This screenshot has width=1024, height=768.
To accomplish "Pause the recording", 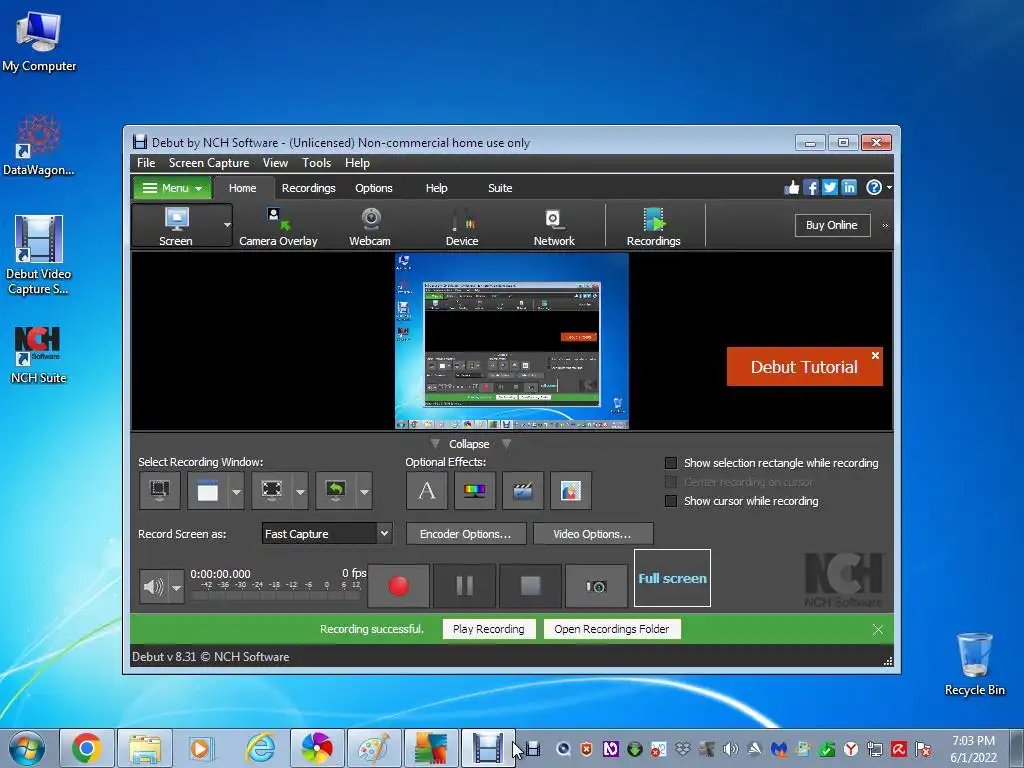I will point(464,586).
